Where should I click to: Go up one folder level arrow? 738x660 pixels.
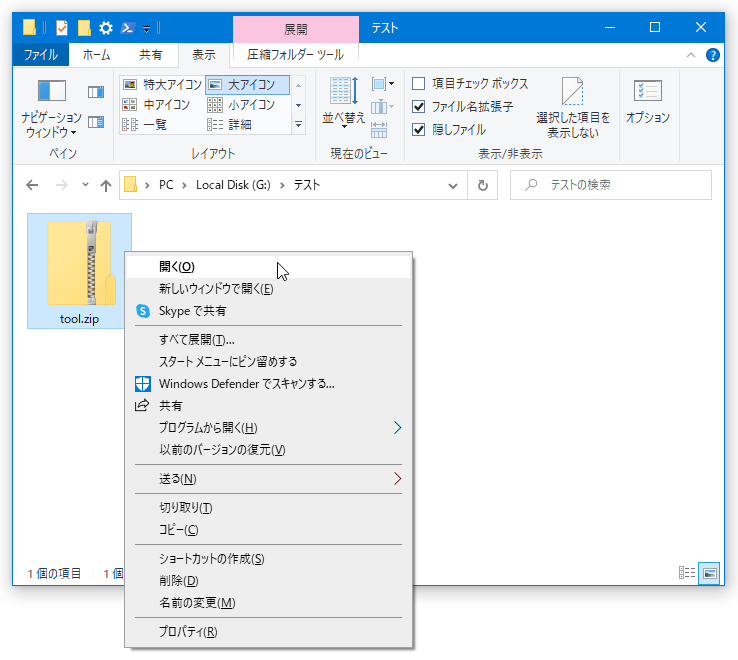[106, 185]
